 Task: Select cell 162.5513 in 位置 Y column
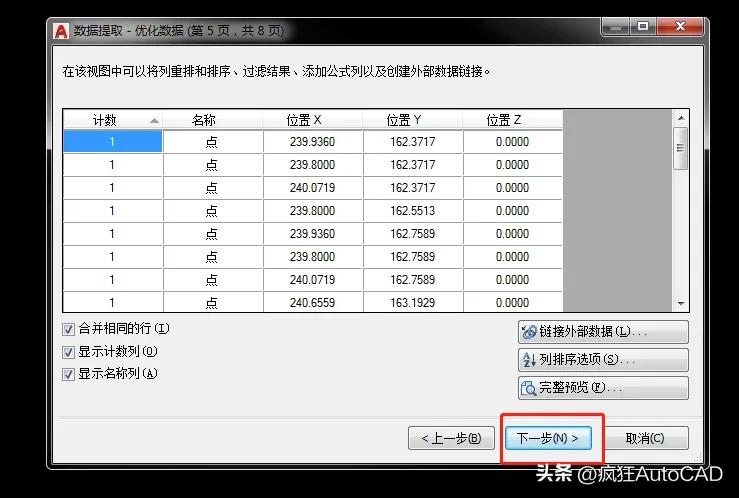(413, 211)
